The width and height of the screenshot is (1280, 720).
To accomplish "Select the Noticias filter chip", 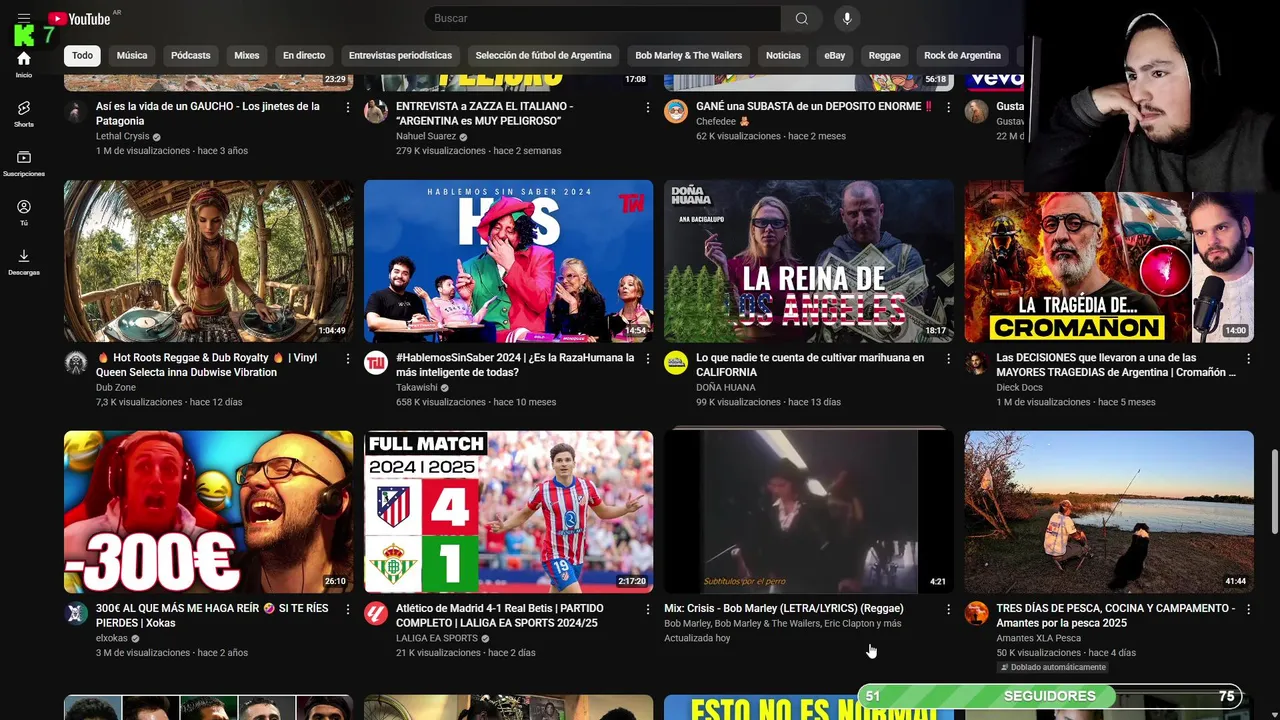I will click(783, 56).
